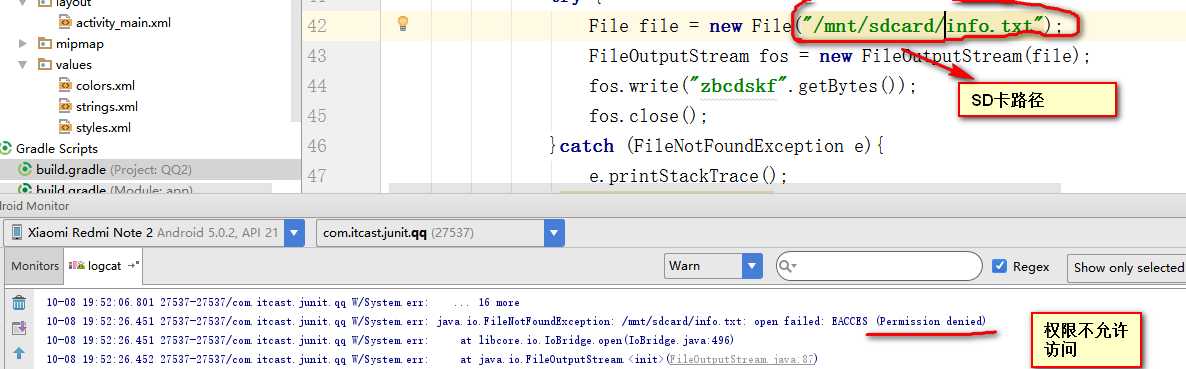
Task: Click the project tree vertical scrollbar
Action: 296,60
